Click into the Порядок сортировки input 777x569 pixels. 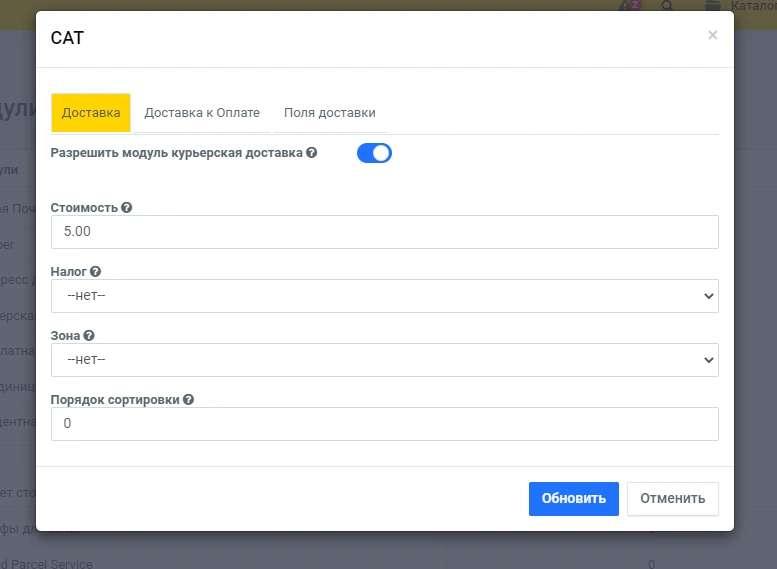click(x=384, y=424)
